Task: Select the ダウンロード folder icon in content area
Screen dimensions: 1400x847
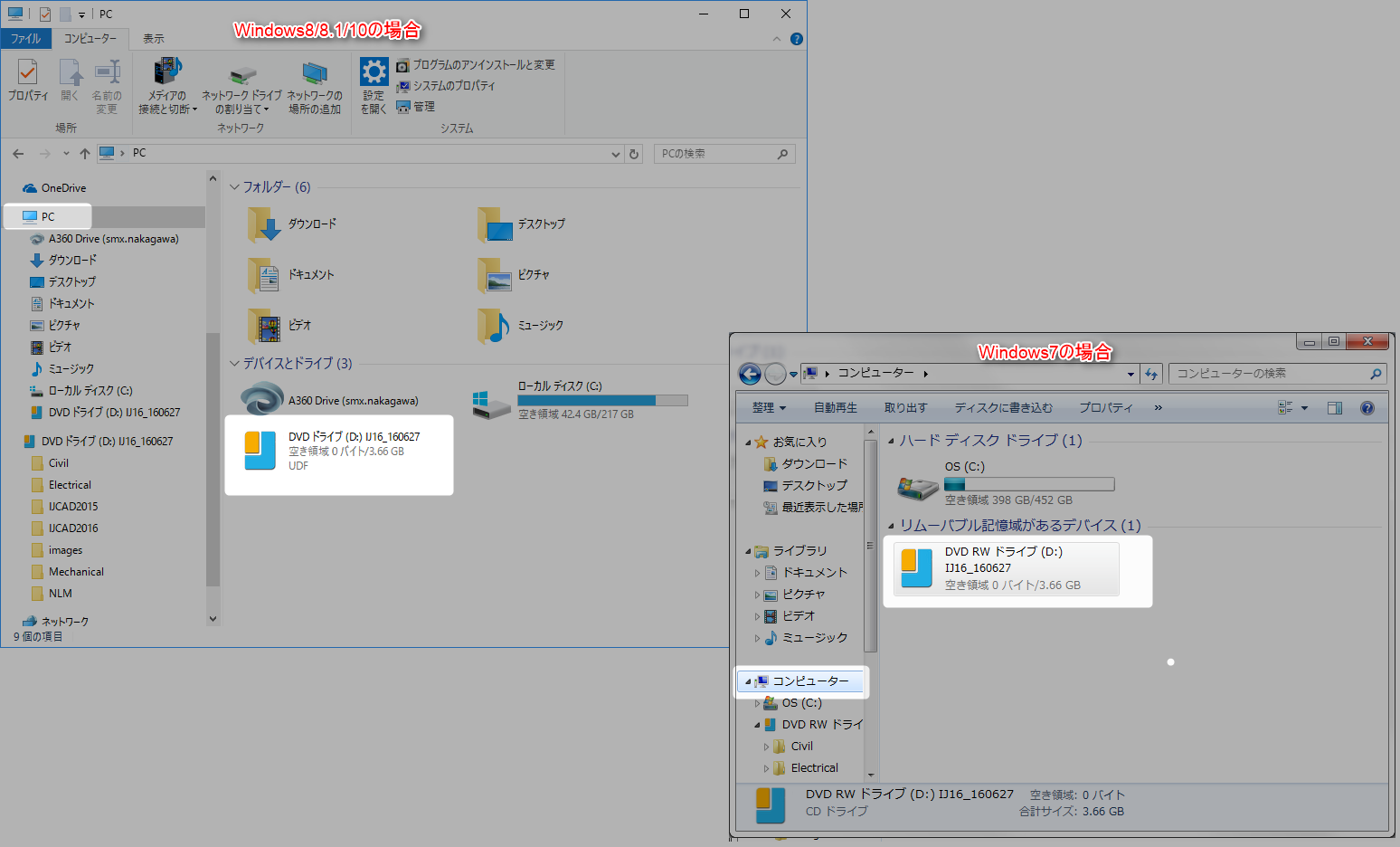Action: click(x=265, y=224)
